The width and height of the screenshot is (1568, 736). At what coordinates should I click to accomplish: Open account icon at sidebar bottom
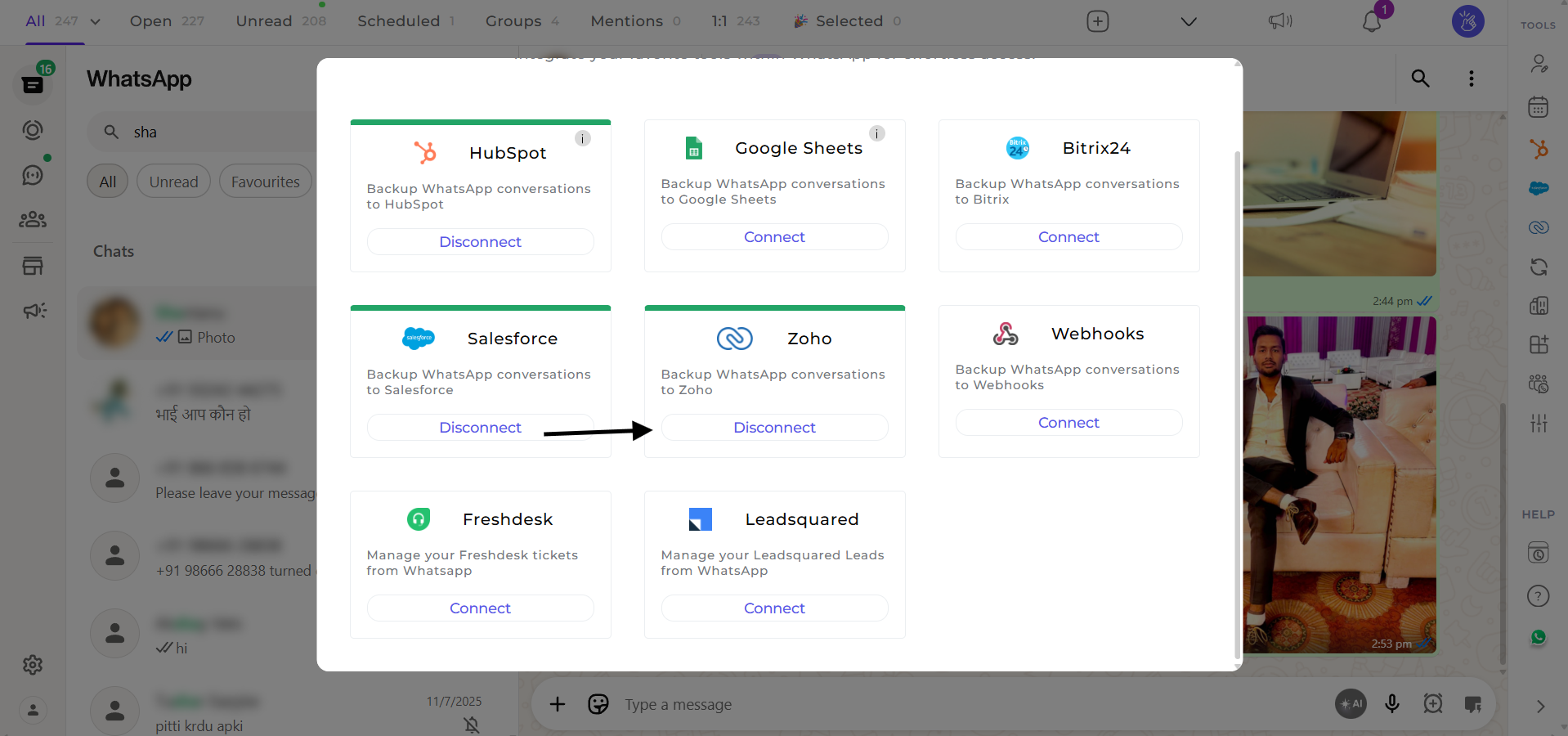[x=33, y=710]
